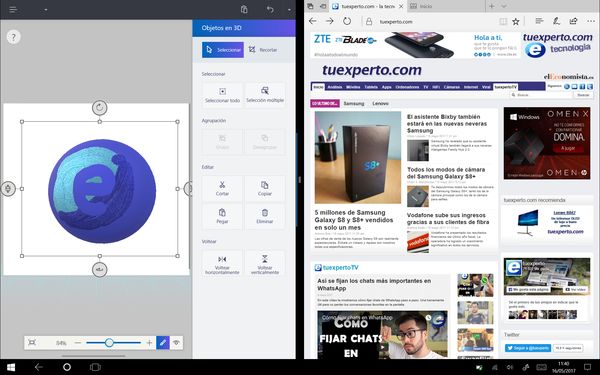600x375 pixels.
Task: Click the taskbar back arrow
Action: point(38,367)
